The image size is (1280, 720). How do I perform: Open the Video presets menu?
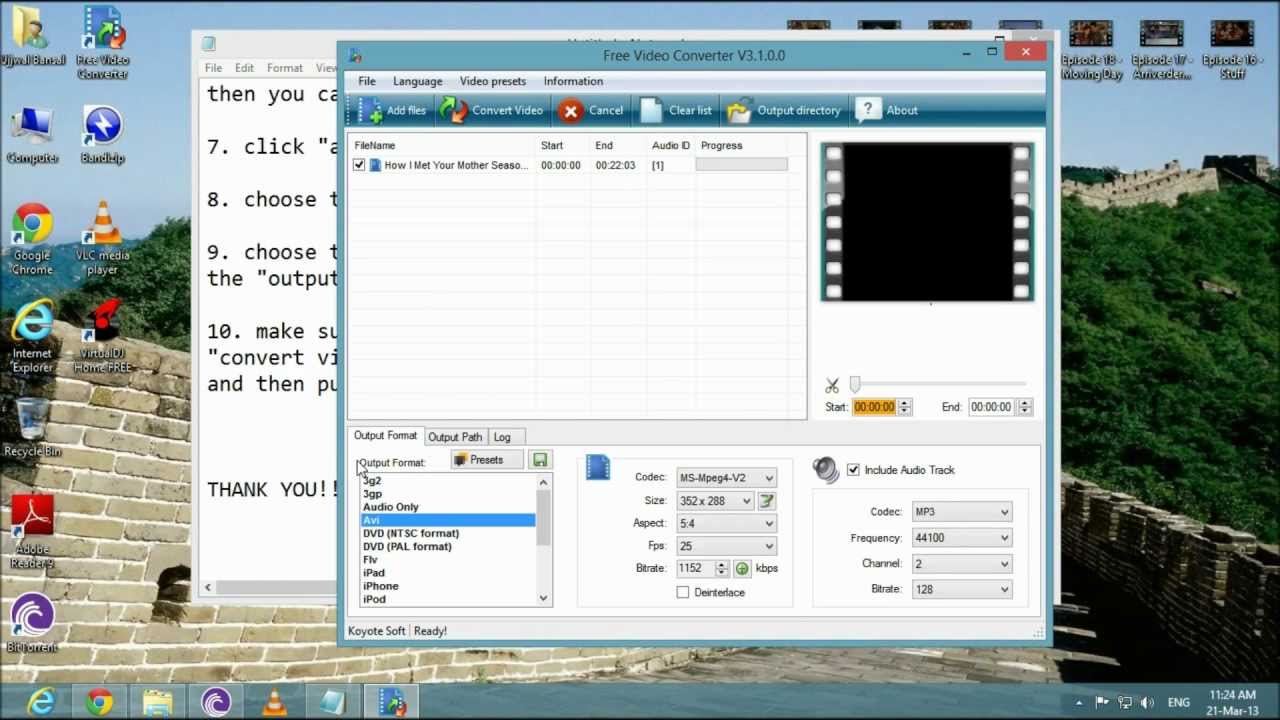click(x=492, y=81)
